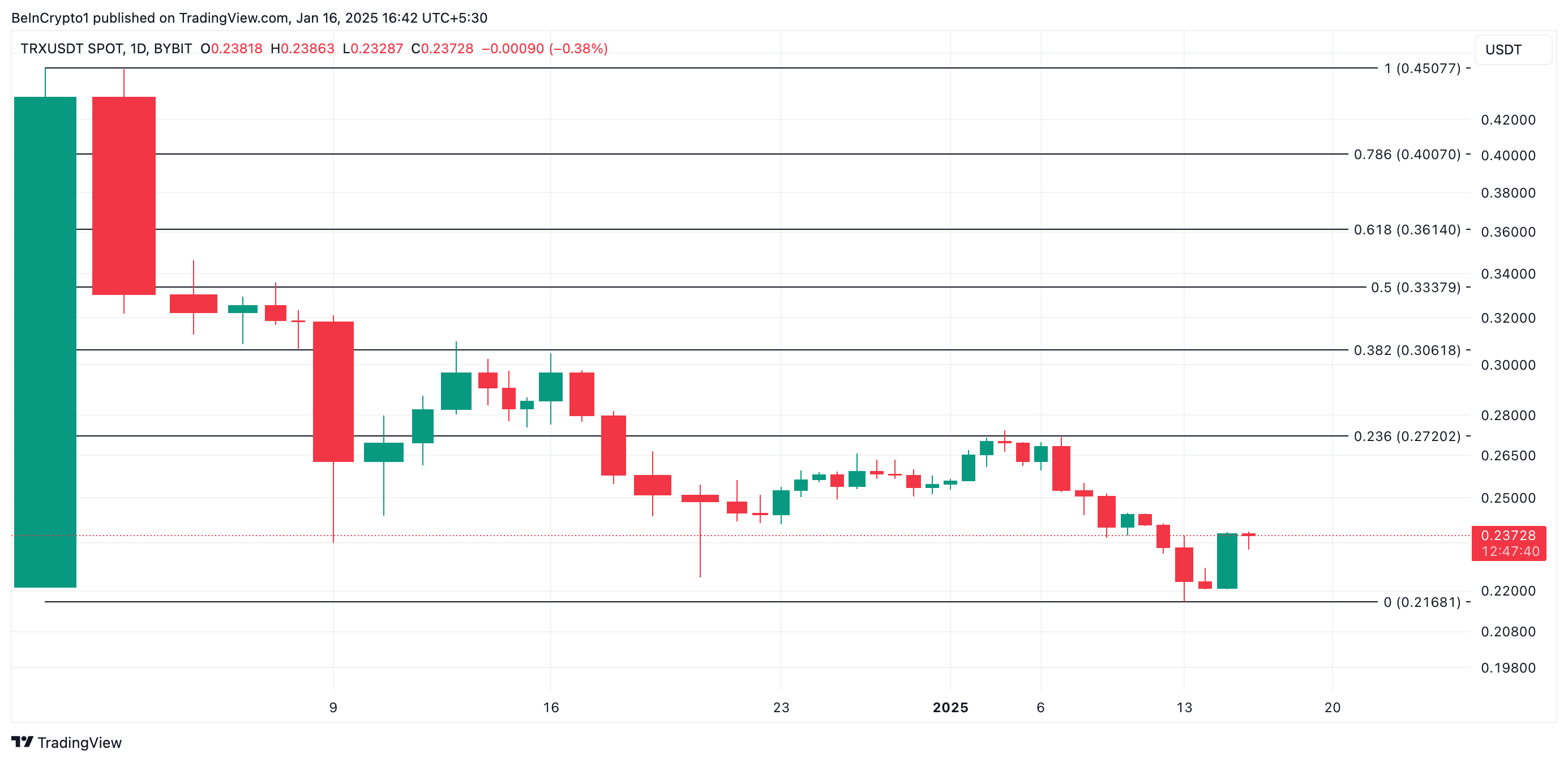1568x762 pixels.
Task: Click the TRXUSDT SPOT symbol title
Action: coord(72,49)
